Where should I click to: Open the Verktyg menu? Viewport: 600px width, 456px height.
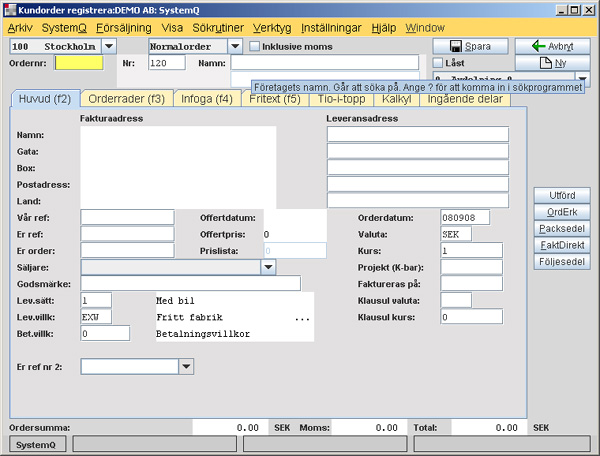coord(272,28)
